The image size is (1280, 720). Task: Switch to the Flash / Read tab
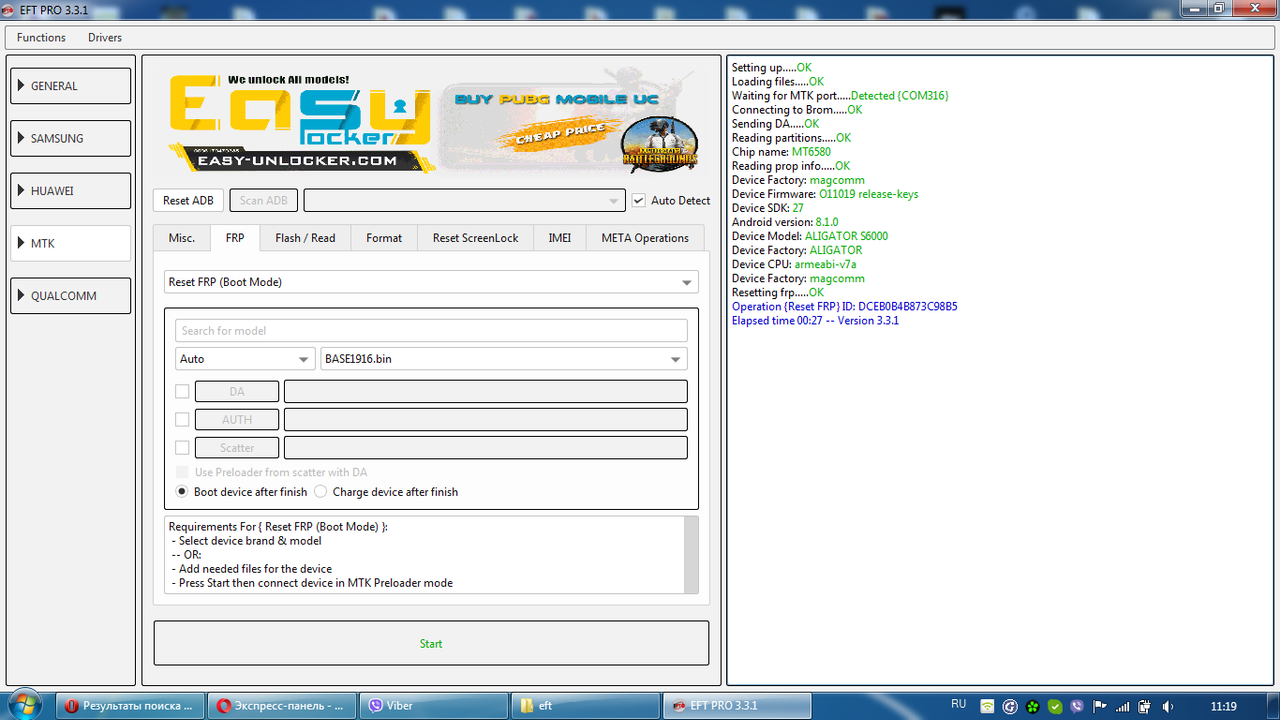pyautogui.click(x=305, y=238)
